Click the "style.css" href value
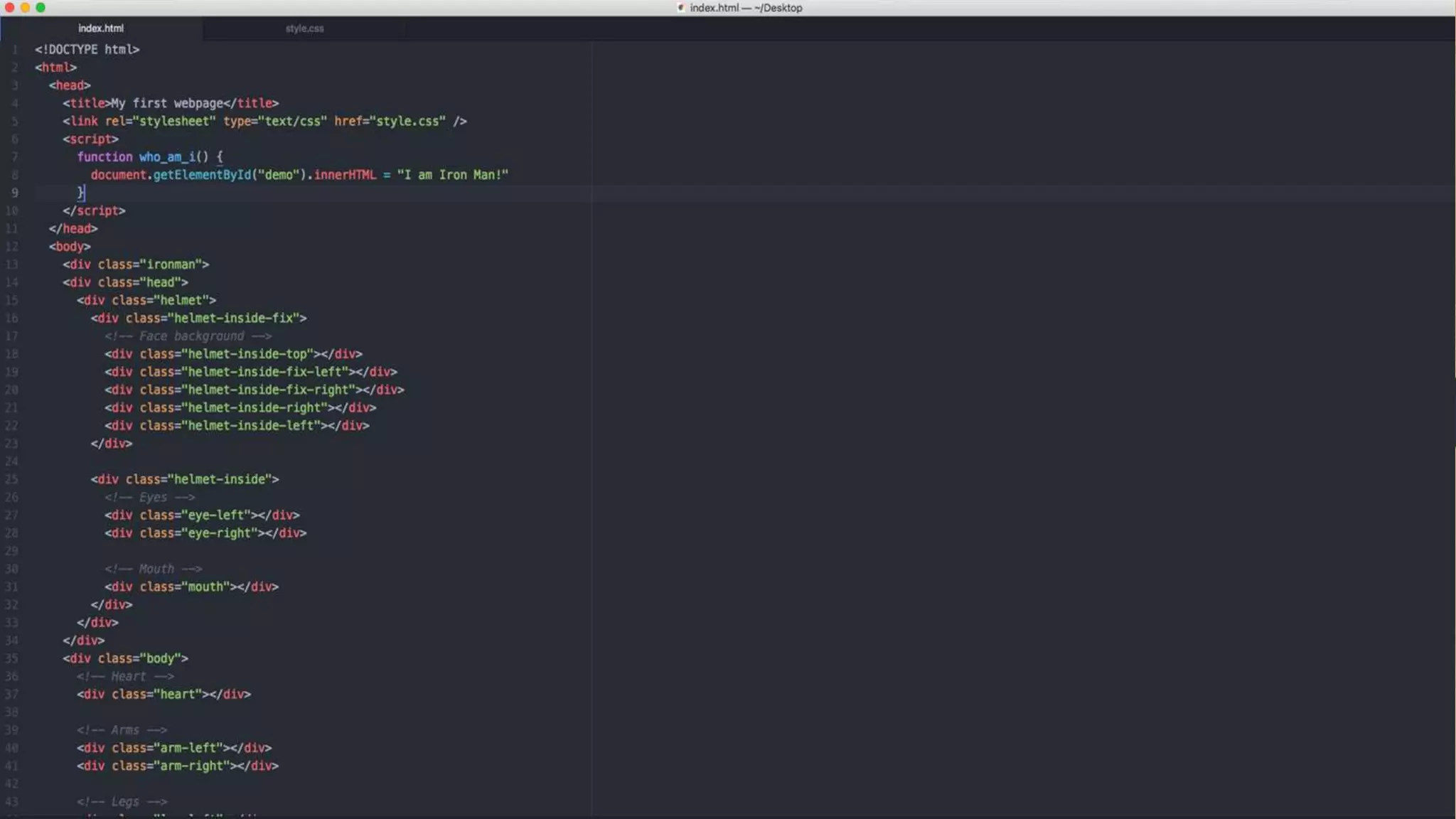The width and height of the screenshot is (1456, 819). 407,122
